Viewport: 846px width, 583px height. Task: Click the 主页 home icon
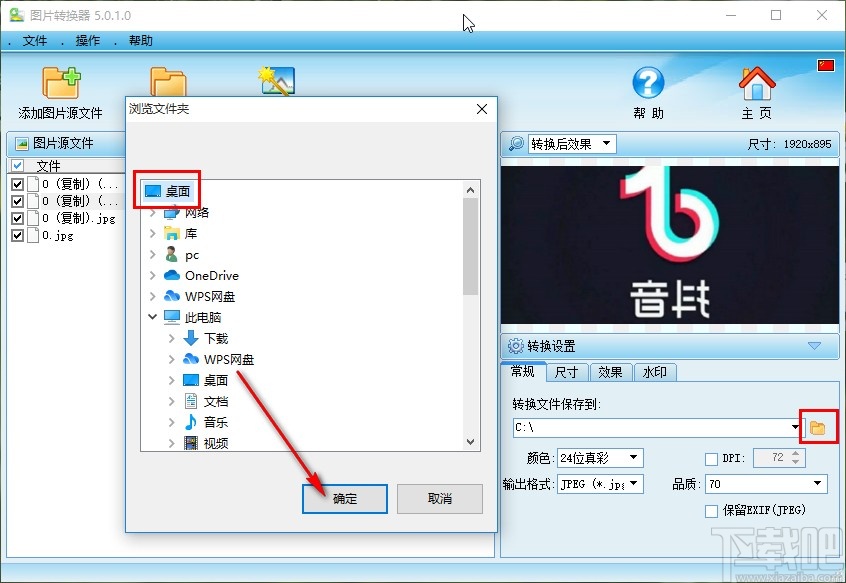(x=757, y=82)
